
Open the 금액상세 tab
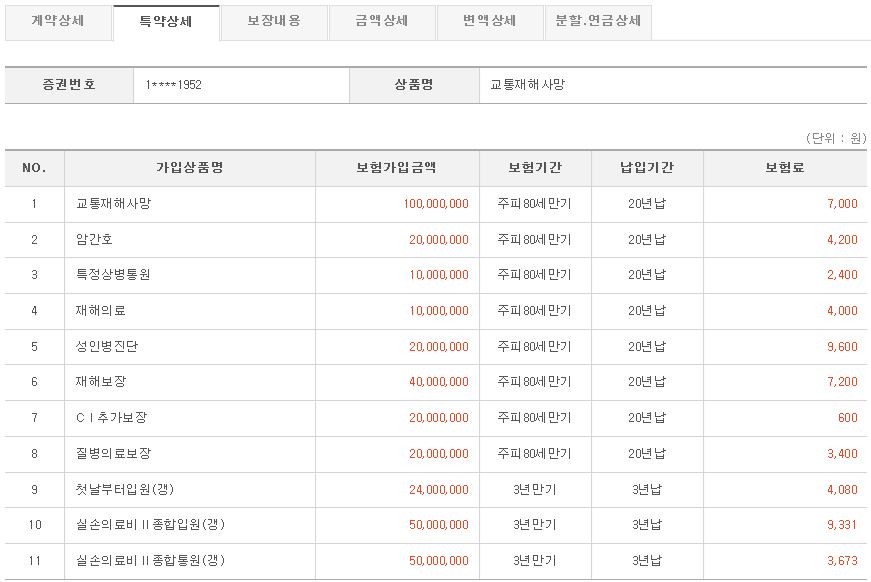coord(382,21)
